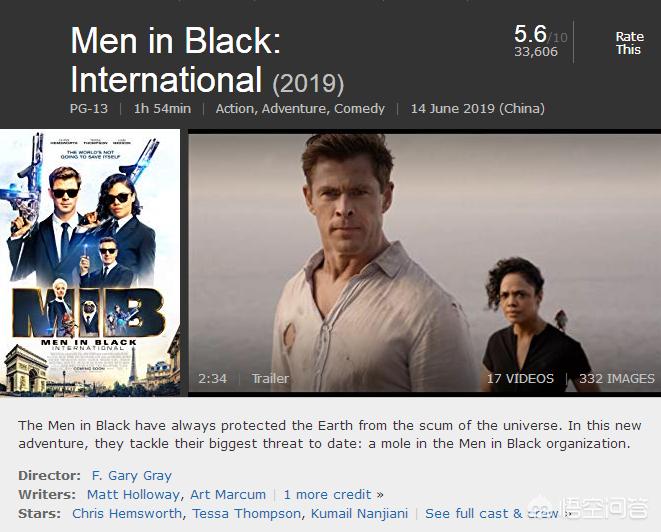Open Kumail Nanjiani's profile
661x532 pixels.
(x=359, y=513)
